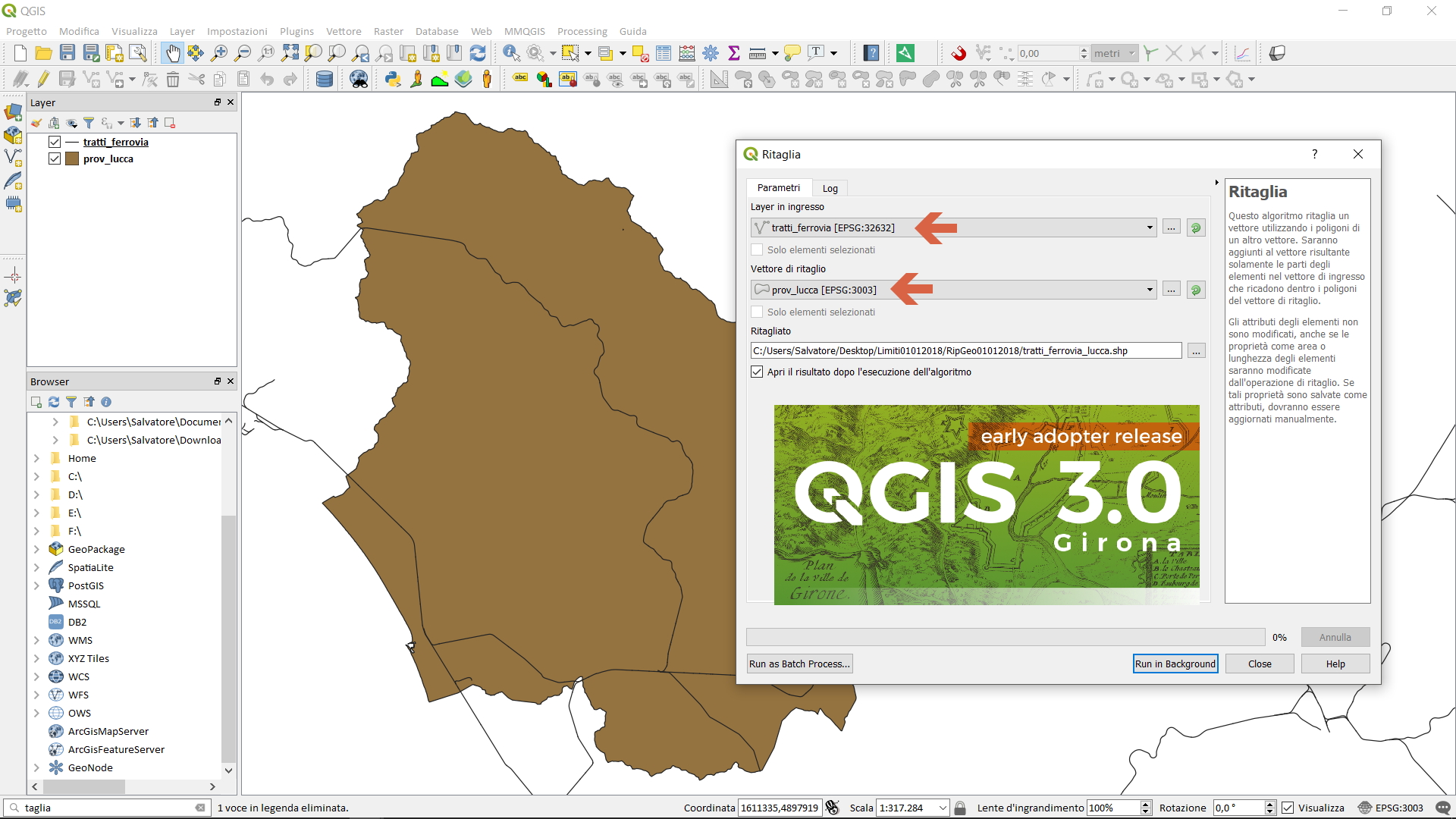The image size is (1456, 819).
Task: Click the prov_lucca brown color swatch
Action: coord(73,158)
